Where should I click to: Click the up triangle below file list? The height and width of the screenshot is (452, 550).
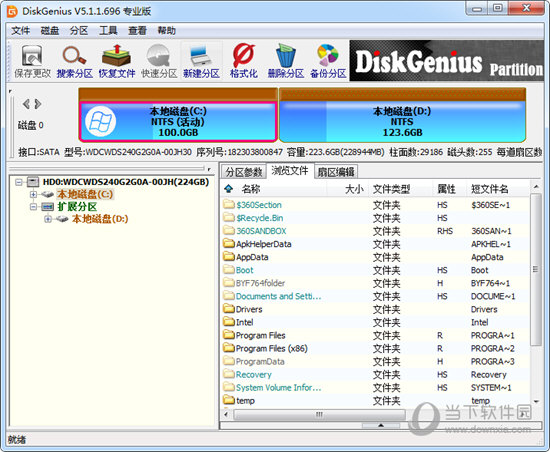pos(381,425)
